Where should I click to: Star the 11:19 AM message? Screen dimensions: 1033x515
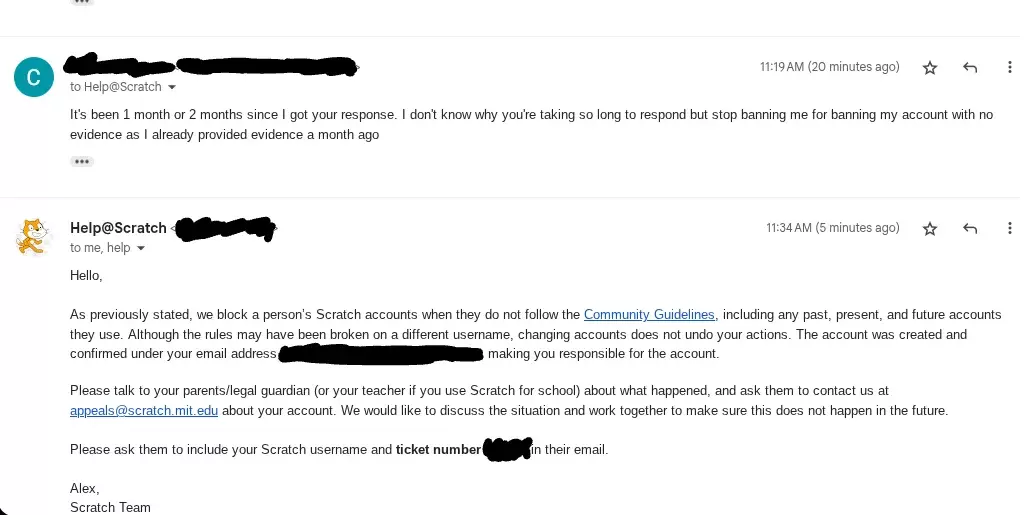coord(930,68)
